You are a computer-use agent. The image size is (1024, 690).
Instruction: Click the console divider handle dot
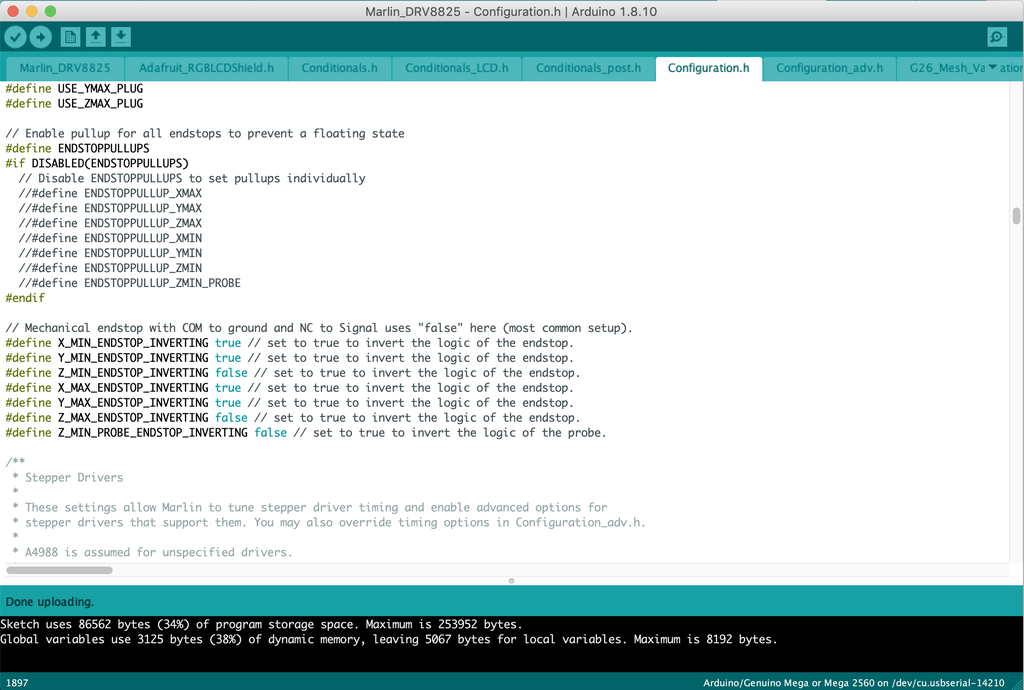511,580
